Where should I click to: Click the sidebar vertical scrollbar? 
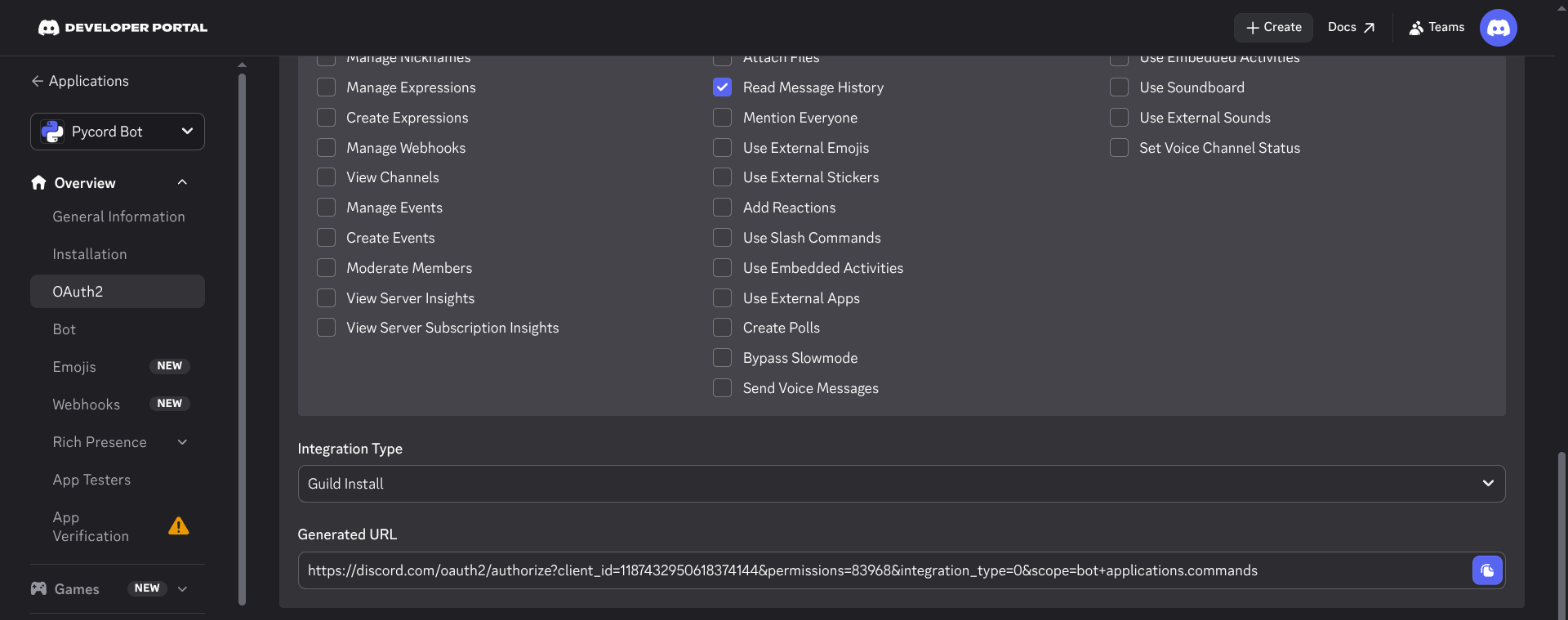point(241,340)
